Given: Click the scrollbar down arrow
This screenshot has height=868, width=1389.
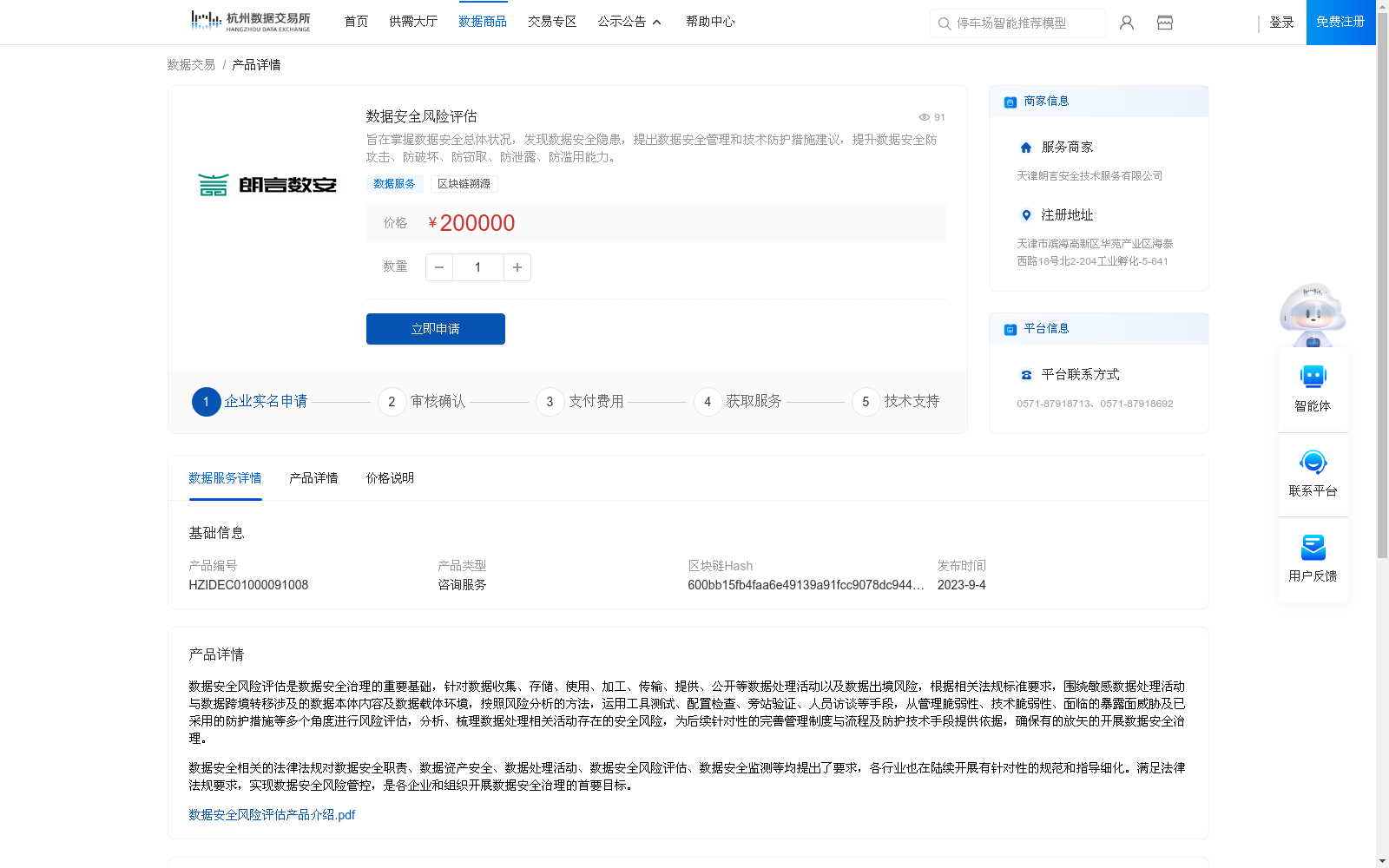Looking at the screenshot, I should [1382, 861].
